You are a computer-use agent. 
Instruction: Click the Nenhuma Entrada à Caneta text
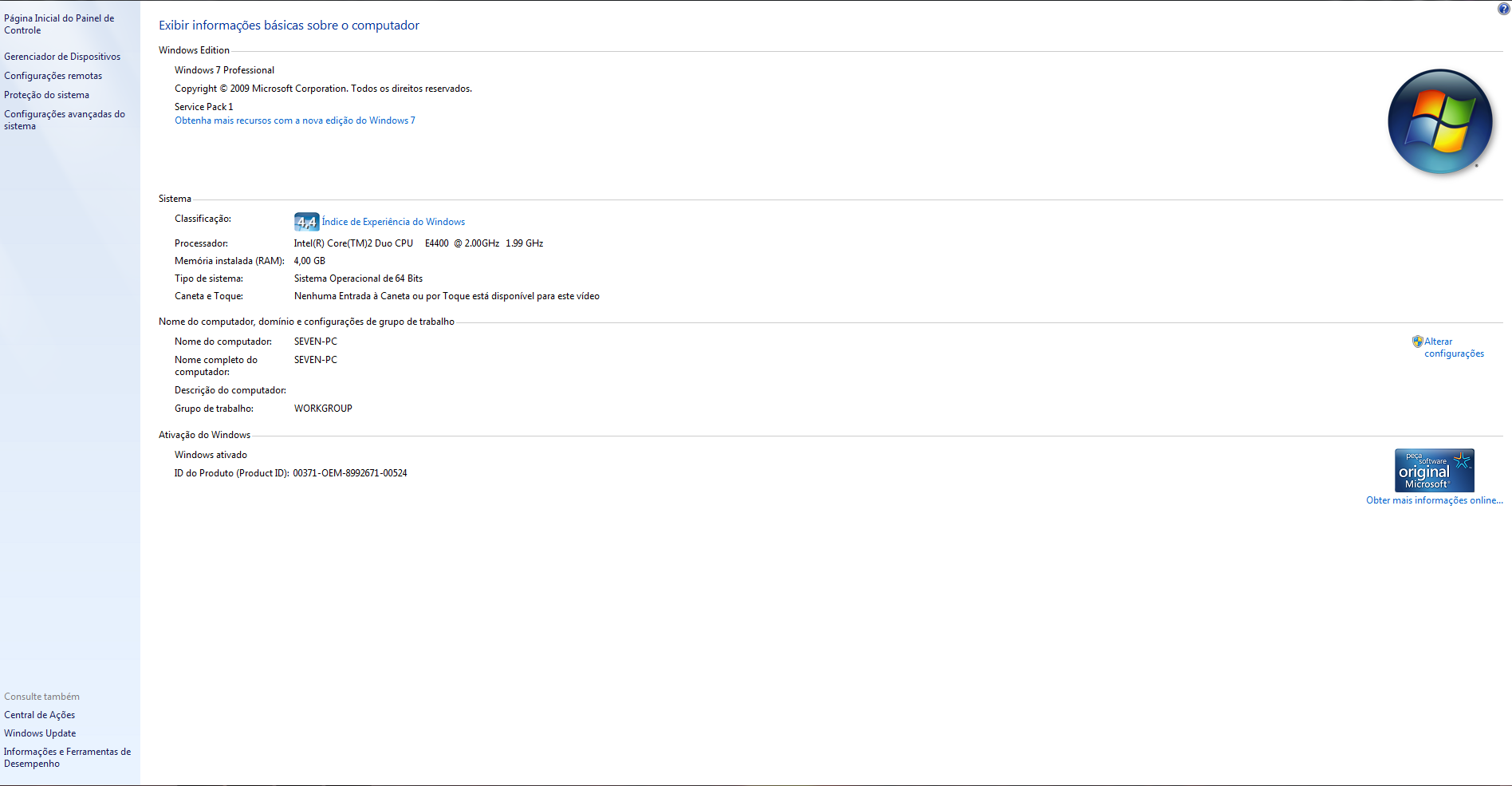pyautogui.click(x=447, y=296)
